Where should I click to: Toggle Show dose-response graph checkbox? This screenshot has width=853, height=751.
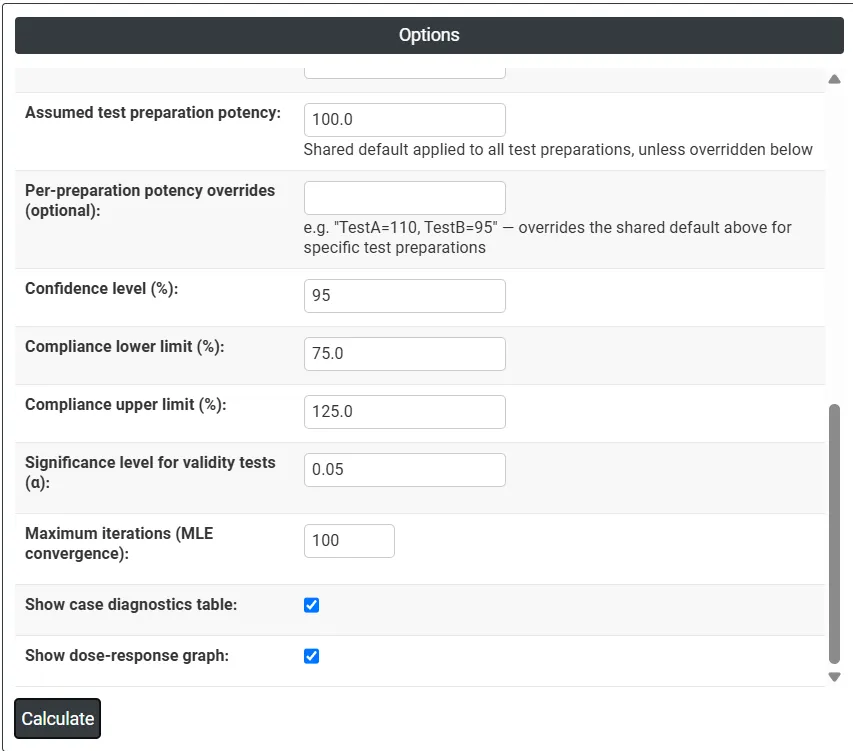(311, 656)
